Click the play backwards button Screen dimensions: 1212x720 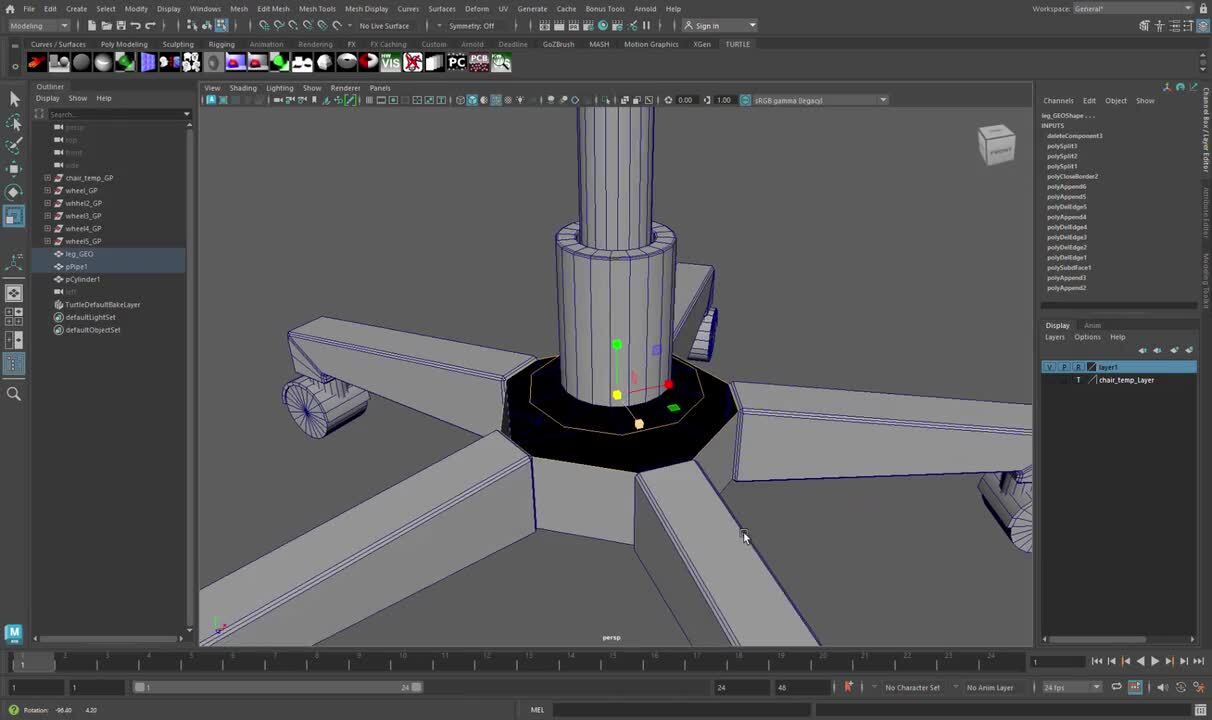(1140, 661)
